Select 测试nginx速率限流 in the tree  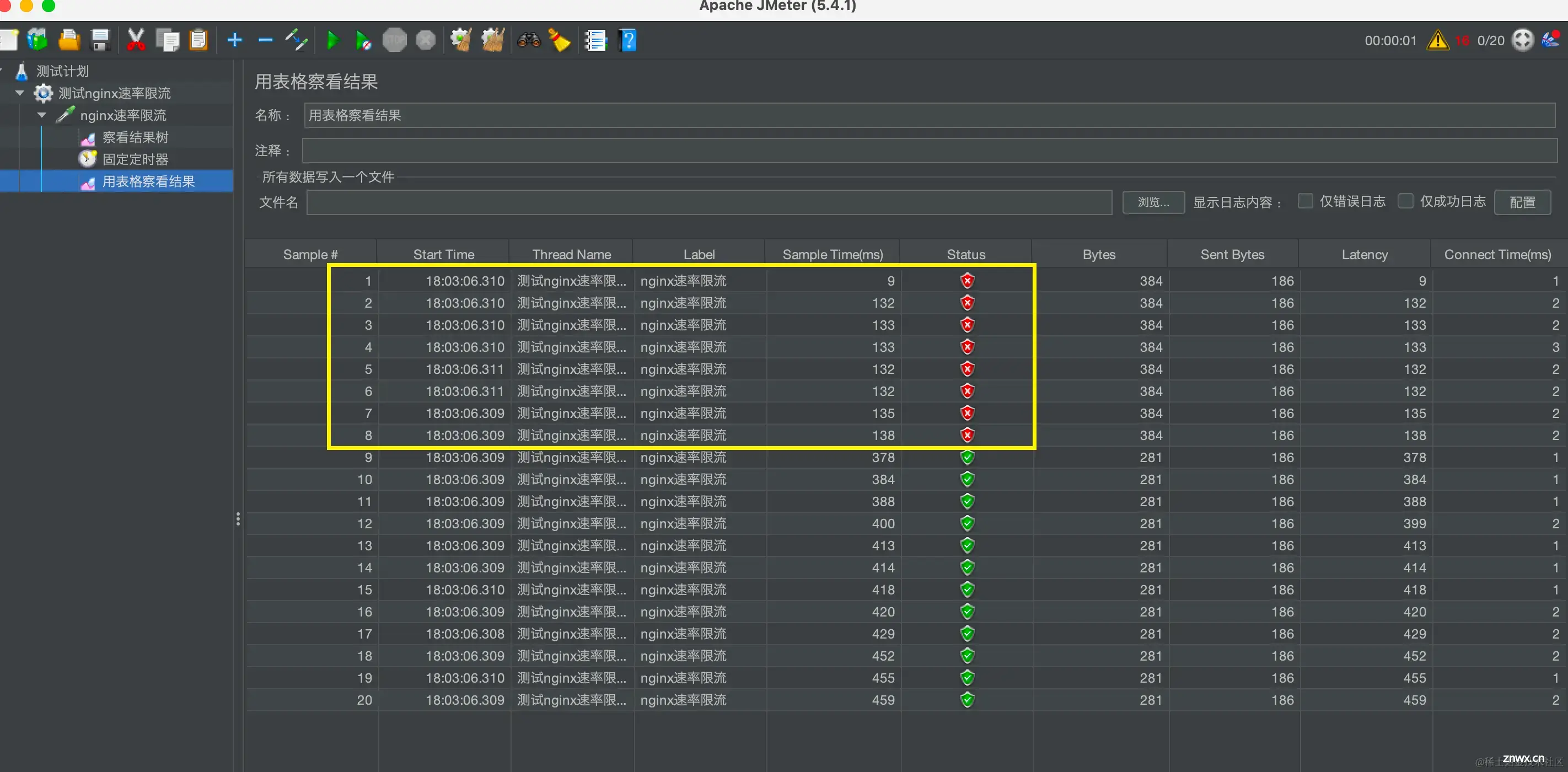click(115, 93)
